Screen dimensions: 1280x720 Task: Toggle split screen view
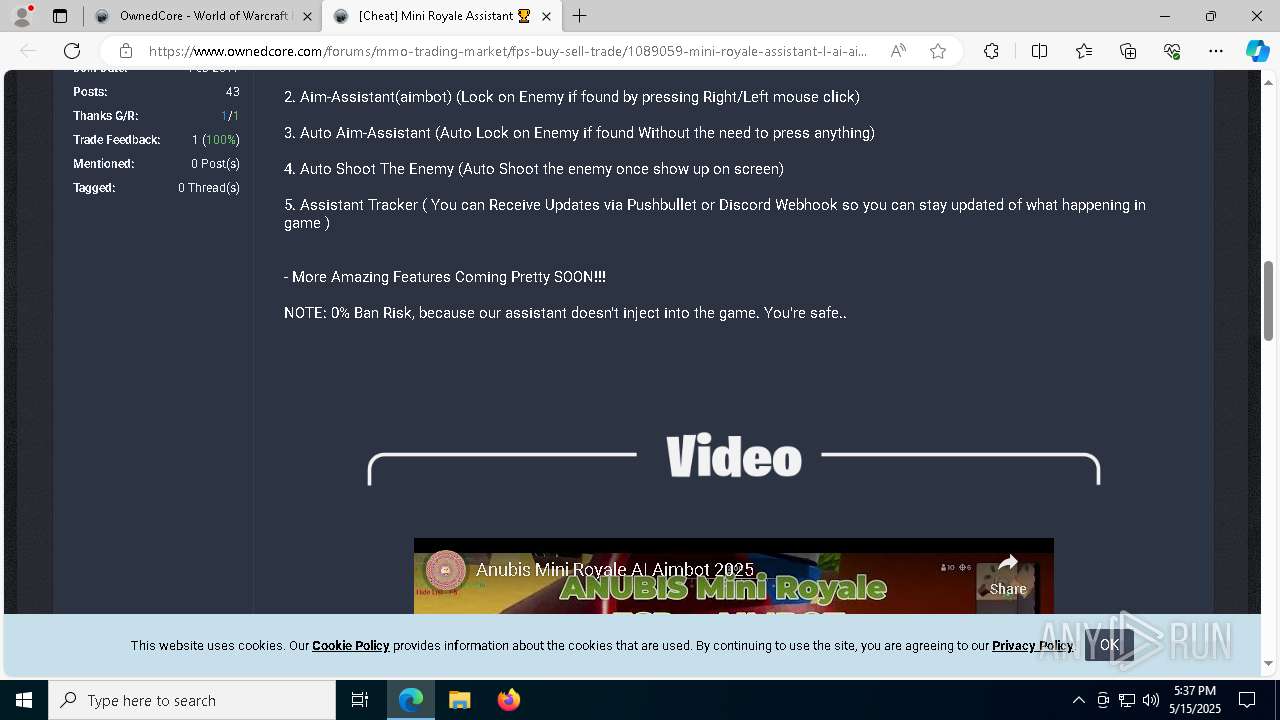(1039, 51)
